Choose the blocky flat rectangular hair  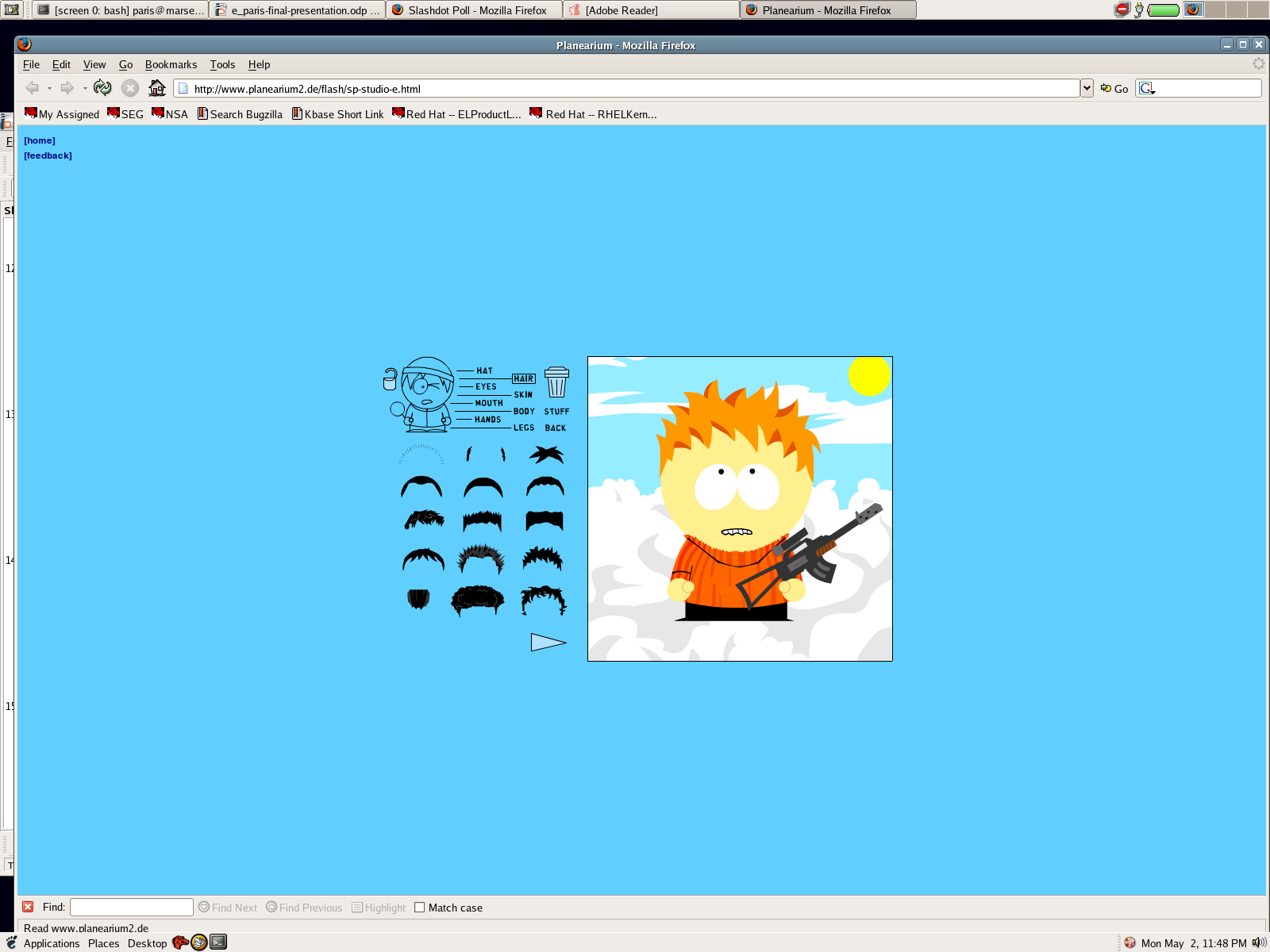[545, 520]
